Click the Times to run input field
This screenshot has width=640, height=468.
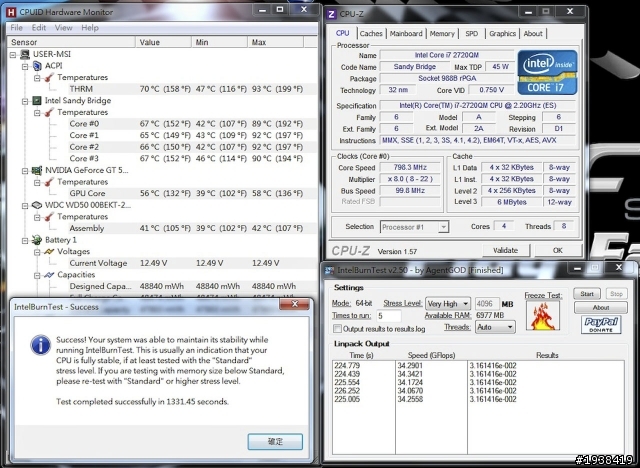coord(388,316)
